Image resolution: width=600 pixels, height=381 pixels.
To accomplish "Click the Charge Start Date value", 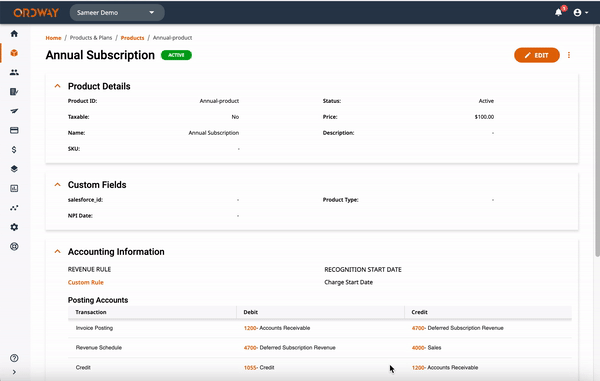I will point(349,282).
